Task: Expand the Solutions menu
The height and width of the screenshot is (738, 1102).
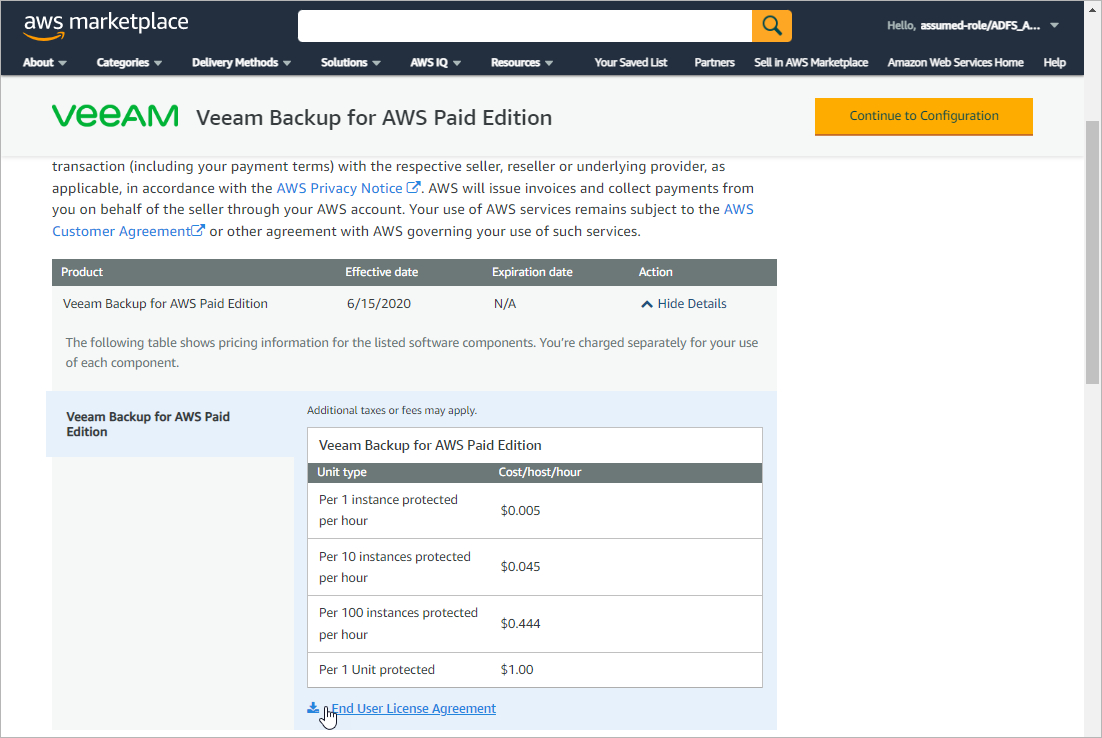Action: [x=350, y=62]
